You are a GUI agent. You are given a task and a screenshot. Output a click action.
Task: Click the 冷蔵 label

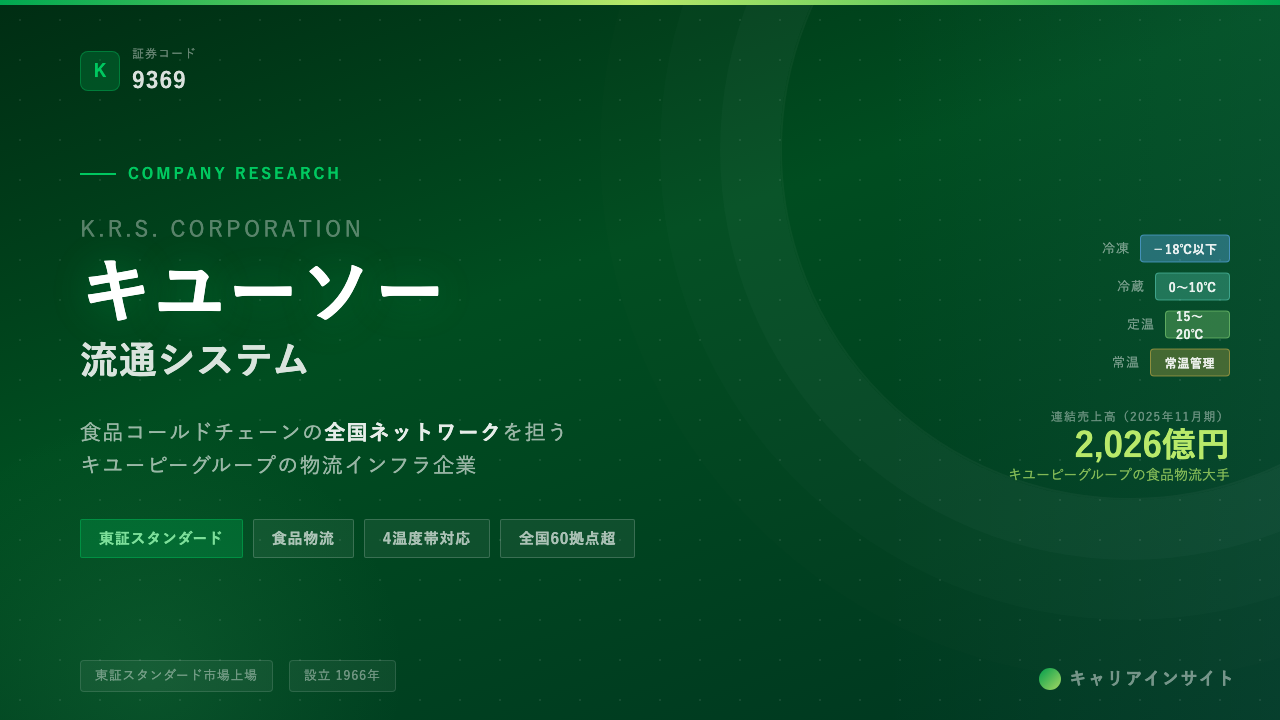coord(1131,286)
